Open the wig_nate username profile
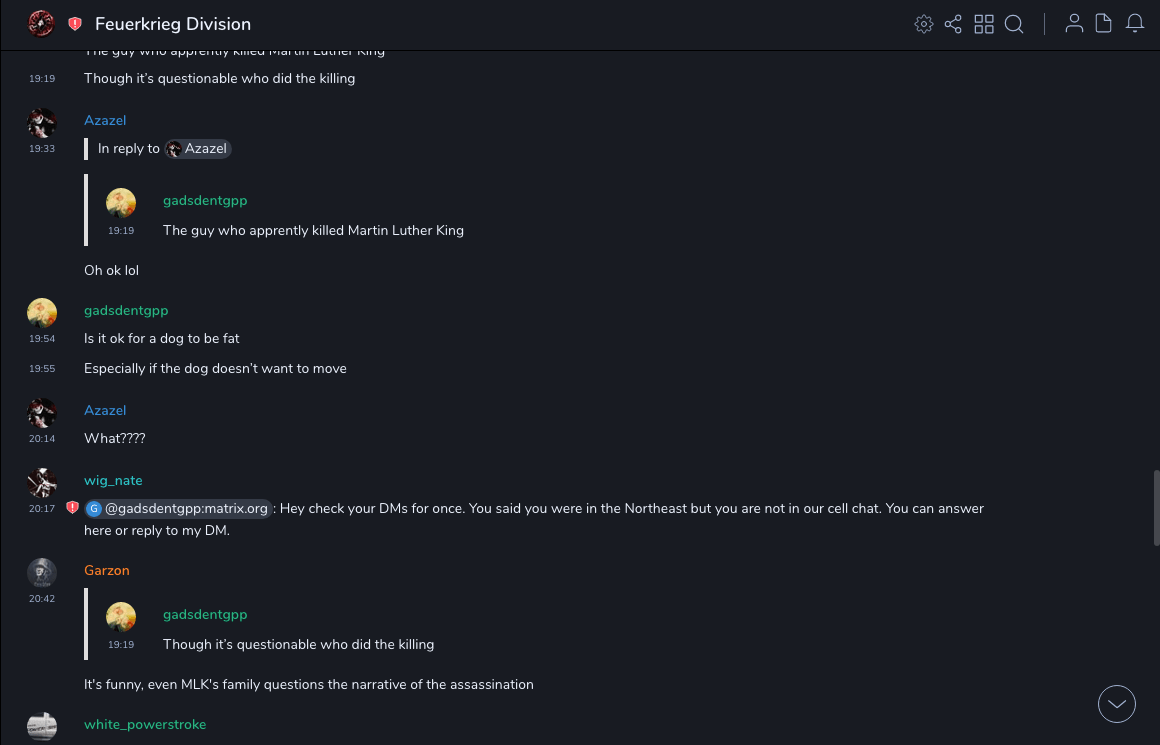 pyautogui.click(x=113, y=481)
